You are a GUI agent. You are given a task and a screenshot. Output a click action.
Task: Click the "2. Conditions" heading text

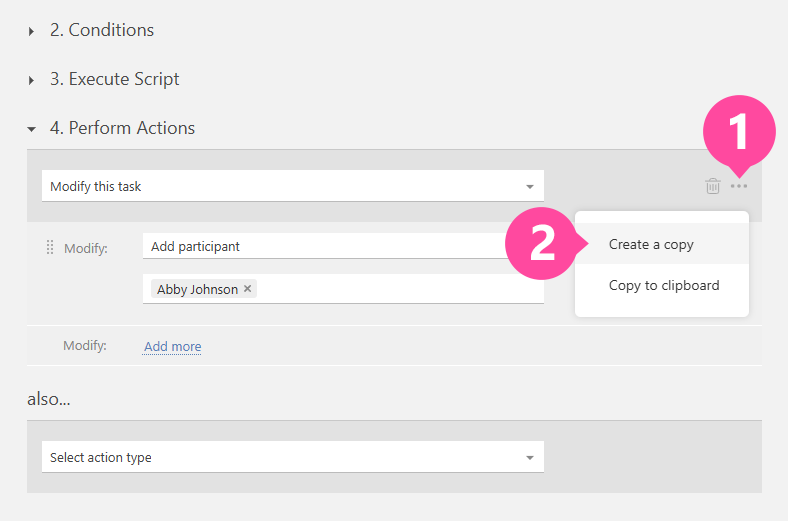tap(102, 30)
